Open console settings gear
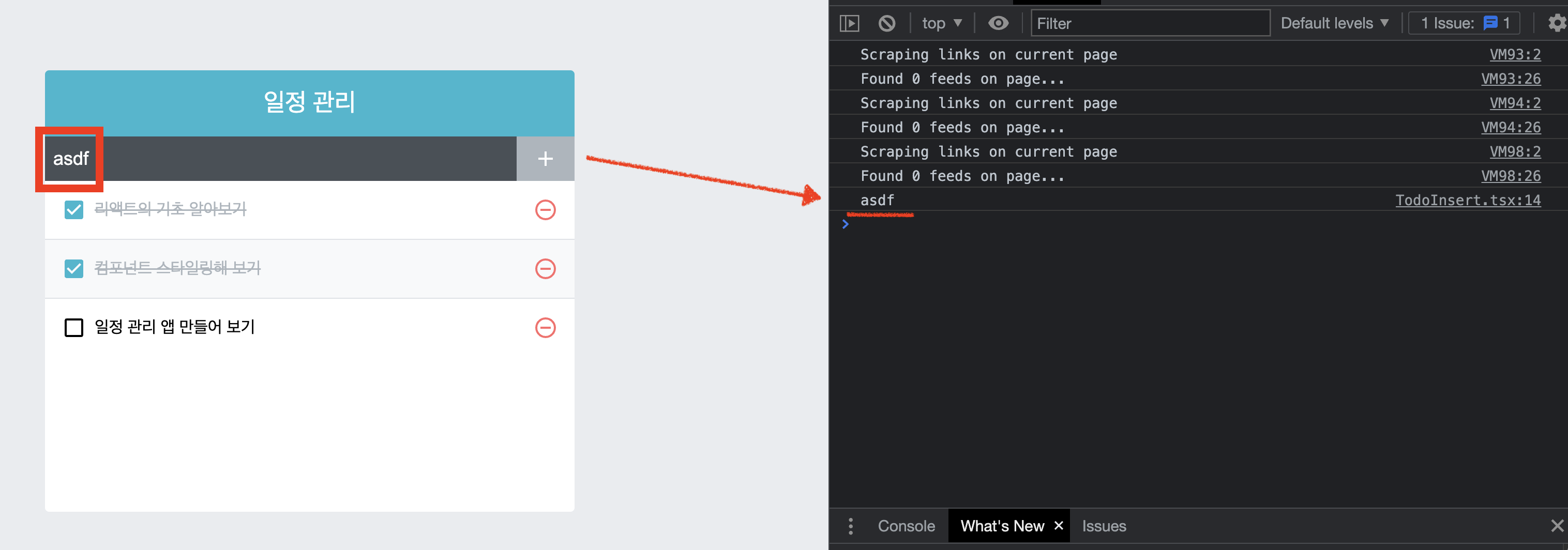The image size is (1568, 550). (1556, 23)
